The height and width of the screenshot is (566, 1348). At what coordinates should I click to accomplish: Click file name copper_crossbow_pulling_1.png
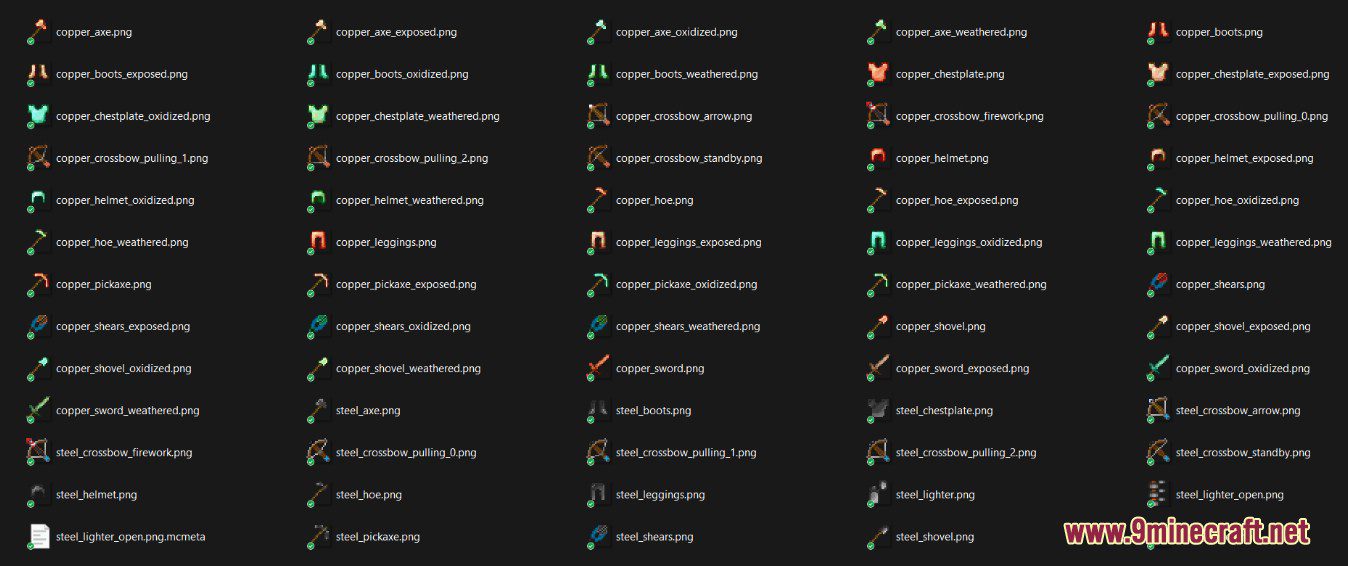132,158
